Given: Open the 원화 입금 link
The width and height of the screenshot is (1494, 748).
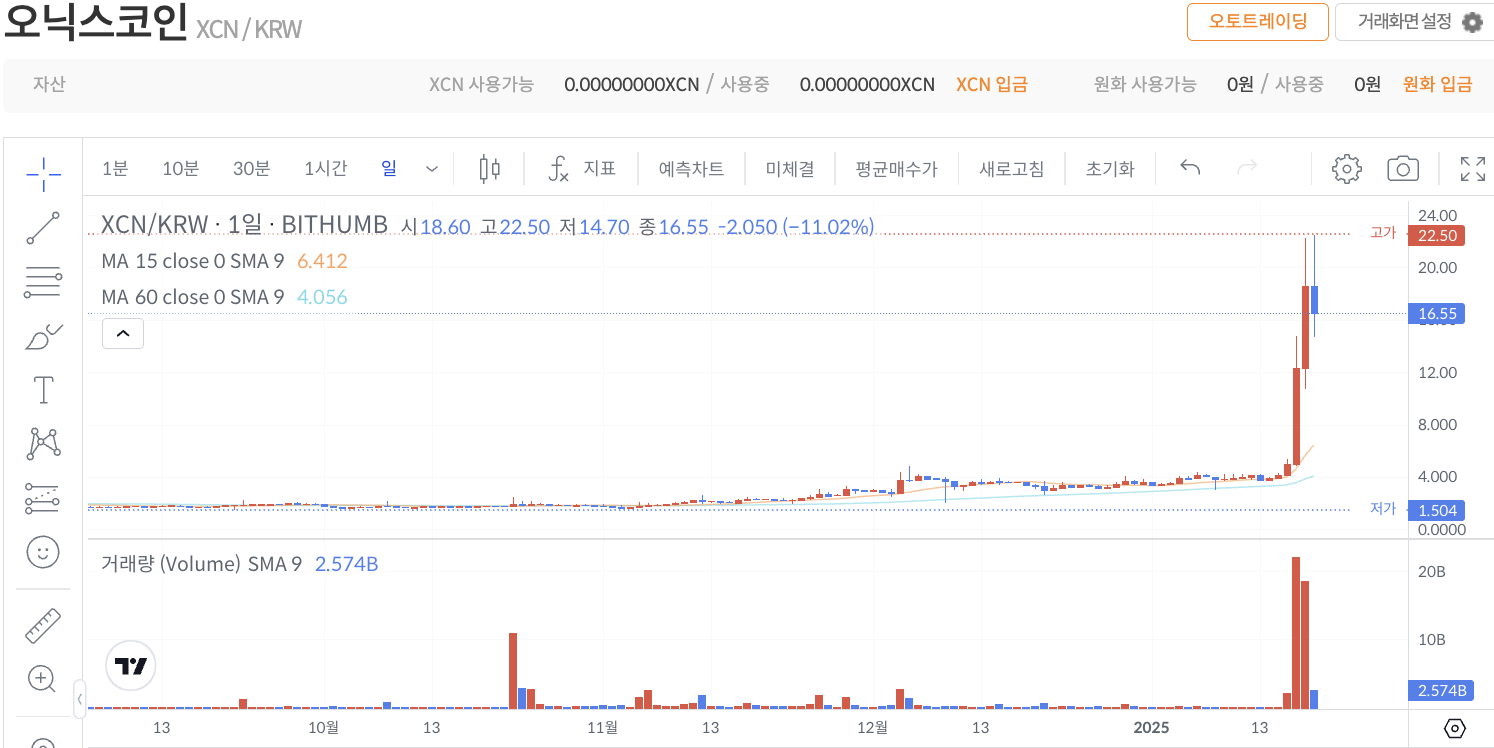Looking at the screenshot, I should (x=1437, y=84).
